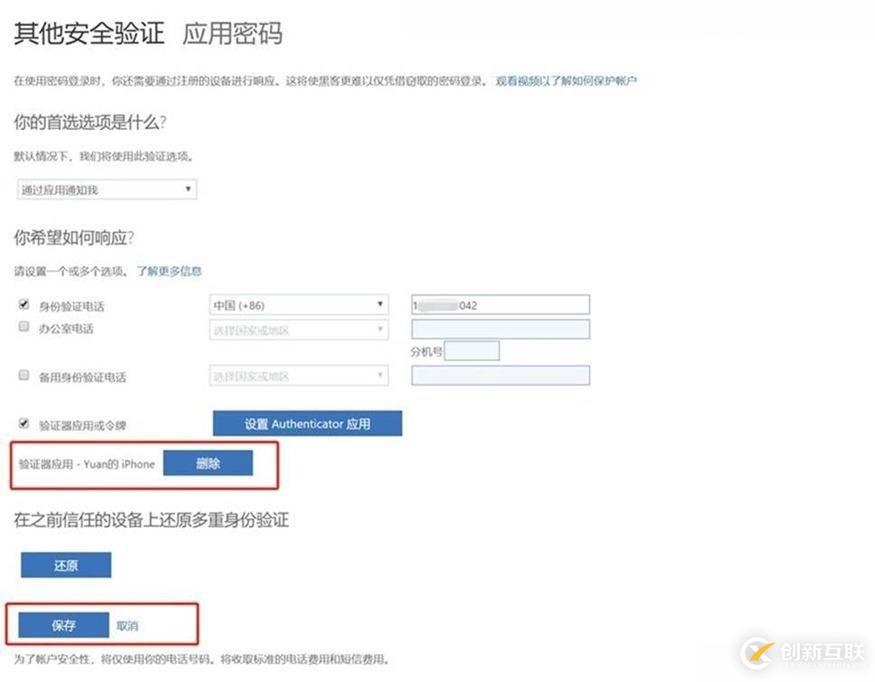
Task: 展开"中国 (+86)"国家代码下拉框
Action: click(x=297, y=305)
